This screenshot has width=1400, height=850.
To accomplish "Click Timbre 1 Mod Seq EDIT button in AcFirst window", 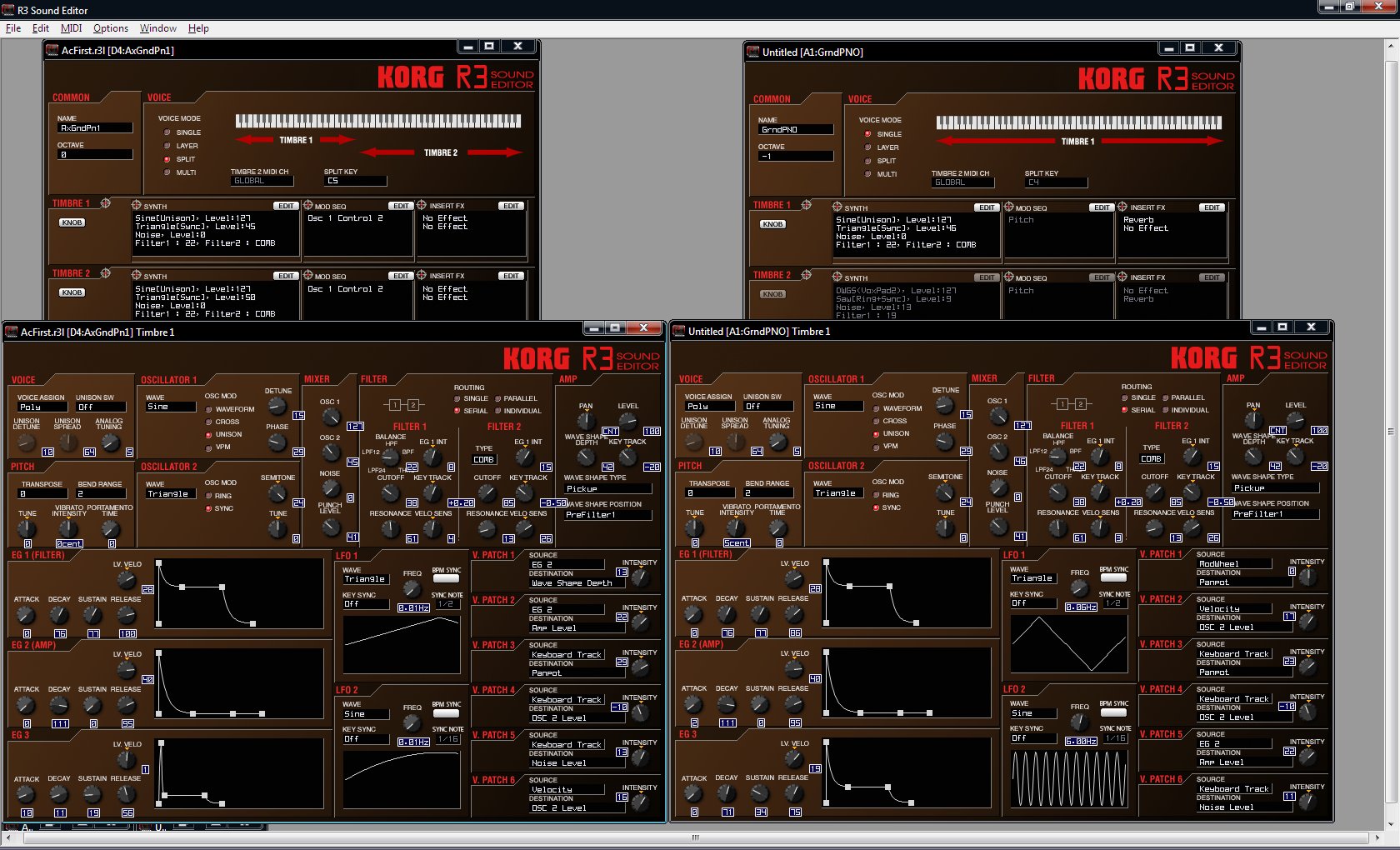I will tap(402, 206).
